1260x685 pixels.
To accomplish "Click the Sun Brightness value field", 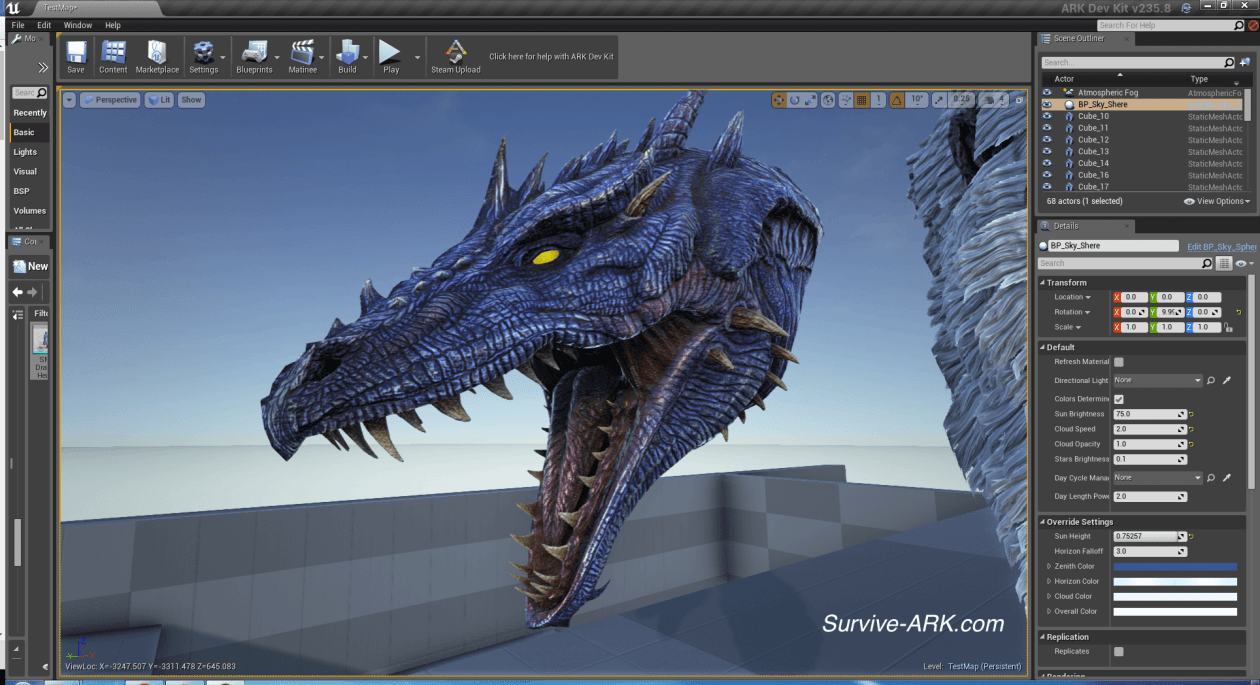I will click(x=1146, y=414).
